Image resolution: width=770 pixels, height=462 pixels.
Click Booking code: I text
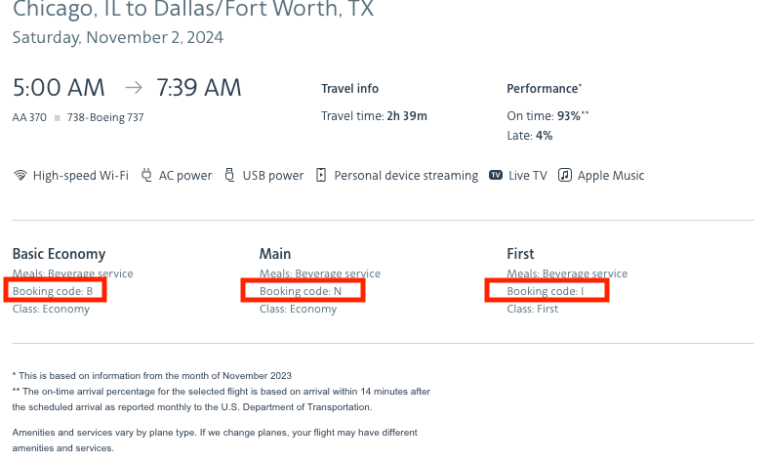coord(546,291)
